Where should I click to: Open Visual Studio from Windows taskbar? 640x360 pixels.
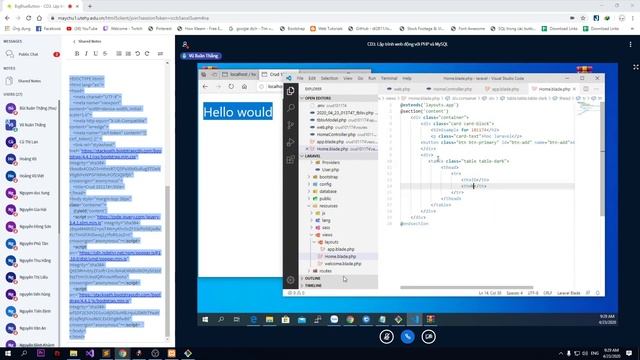pos(90,353)
